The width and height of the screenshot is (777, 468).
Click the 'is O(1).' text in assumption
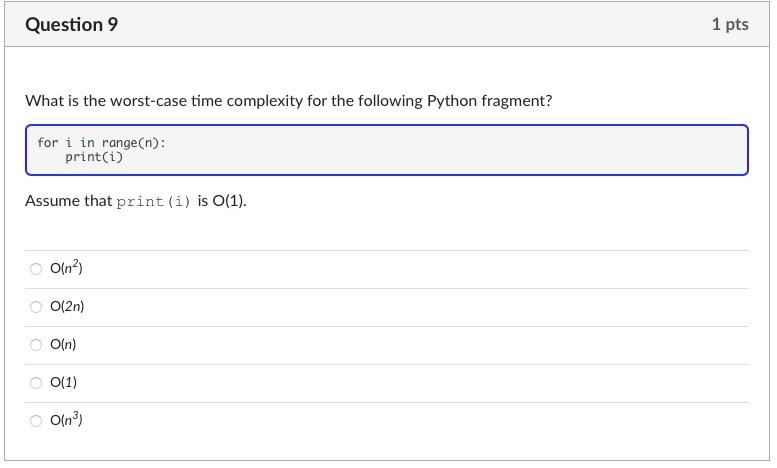click(x=222, y=201)
